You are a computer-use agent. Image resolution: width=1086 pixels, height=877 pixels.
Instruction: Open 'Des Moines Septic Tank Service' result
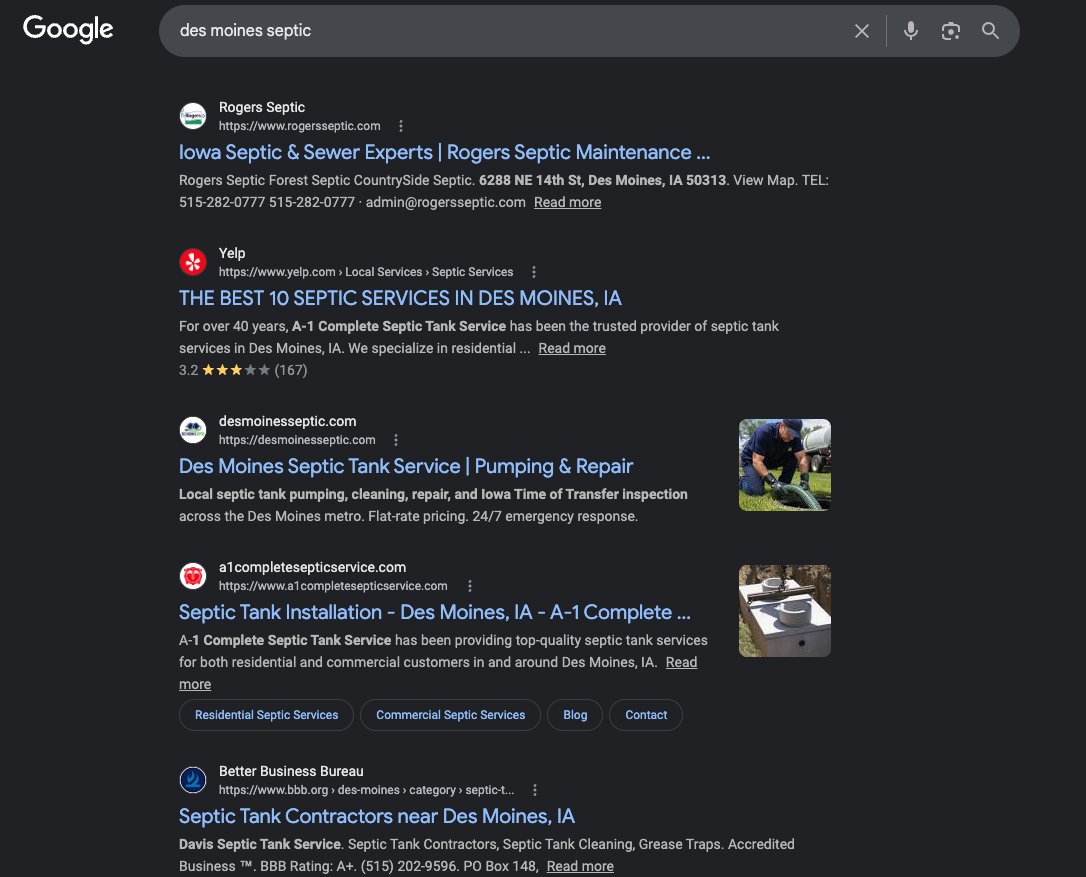[405, 466]
